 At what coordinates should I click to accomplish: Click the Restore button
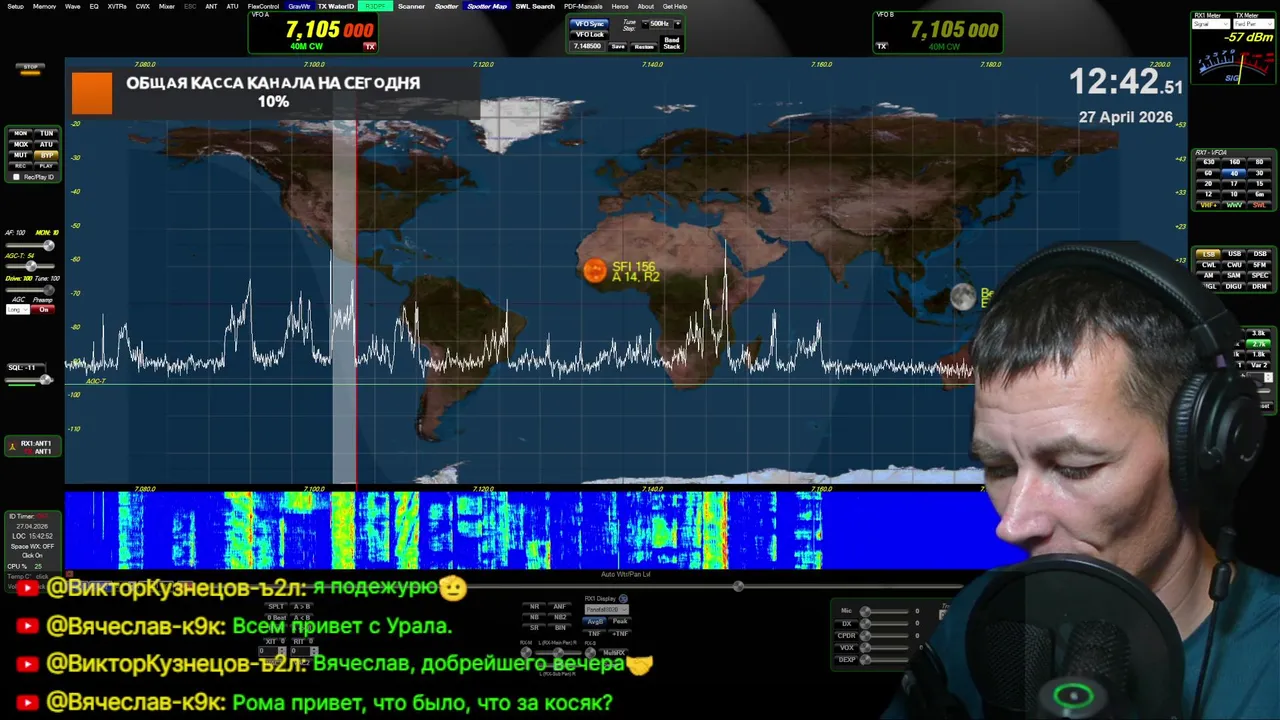pos(644,47)
